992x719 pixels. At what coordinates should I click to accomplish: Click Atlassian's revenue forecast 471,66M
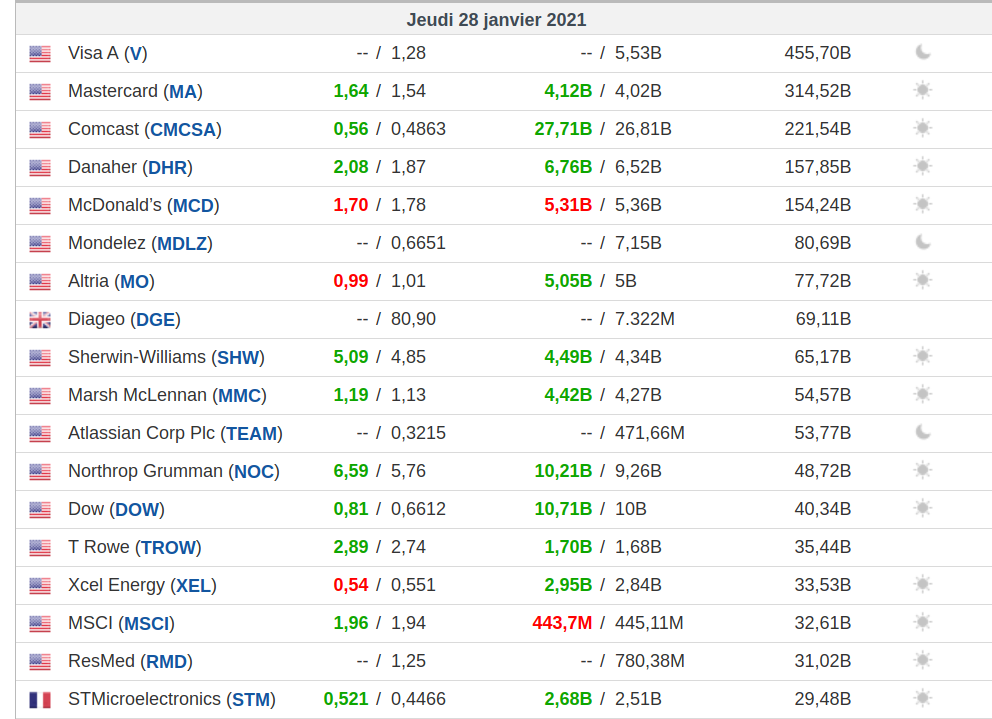click(x=650, y=433)
